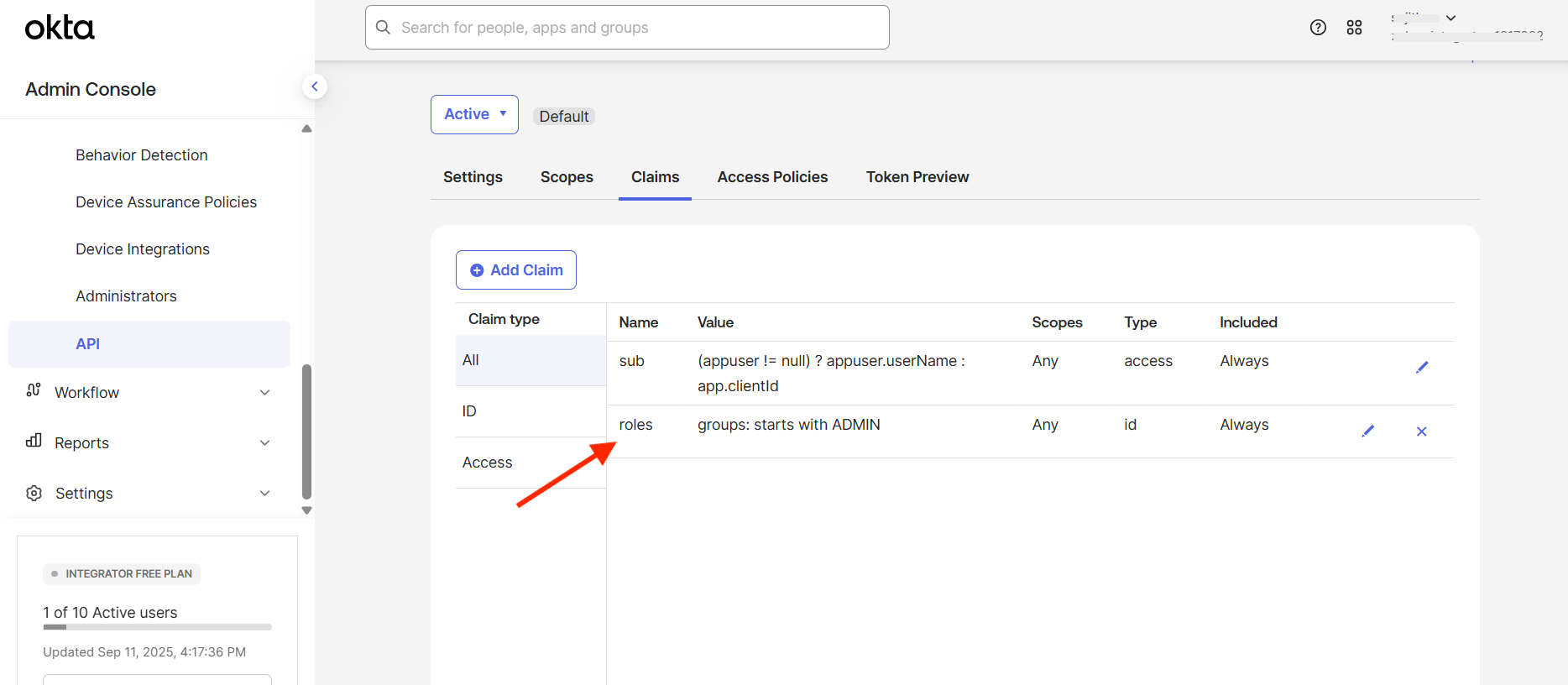Expand the Workflow menu section
This screenshot has width=1568, height=685.
coord(264,393)
